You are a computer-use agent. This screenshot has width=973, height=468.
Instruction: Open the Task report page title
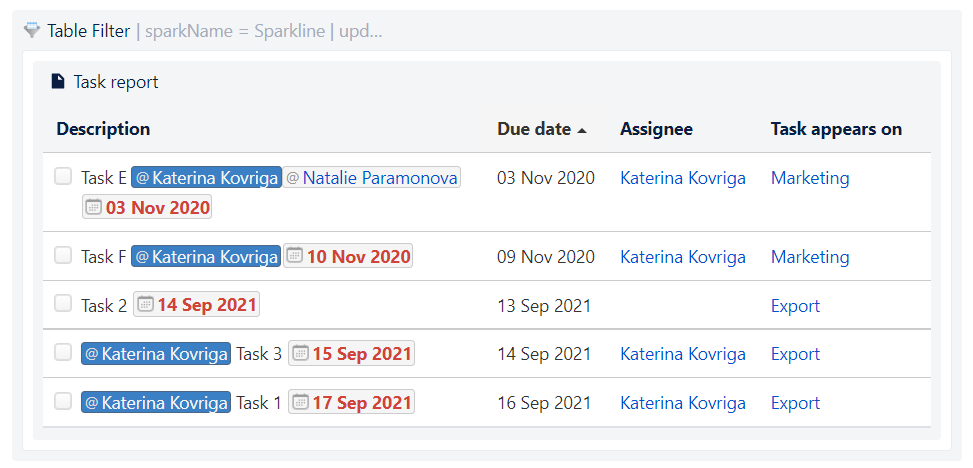pos(116,82)
